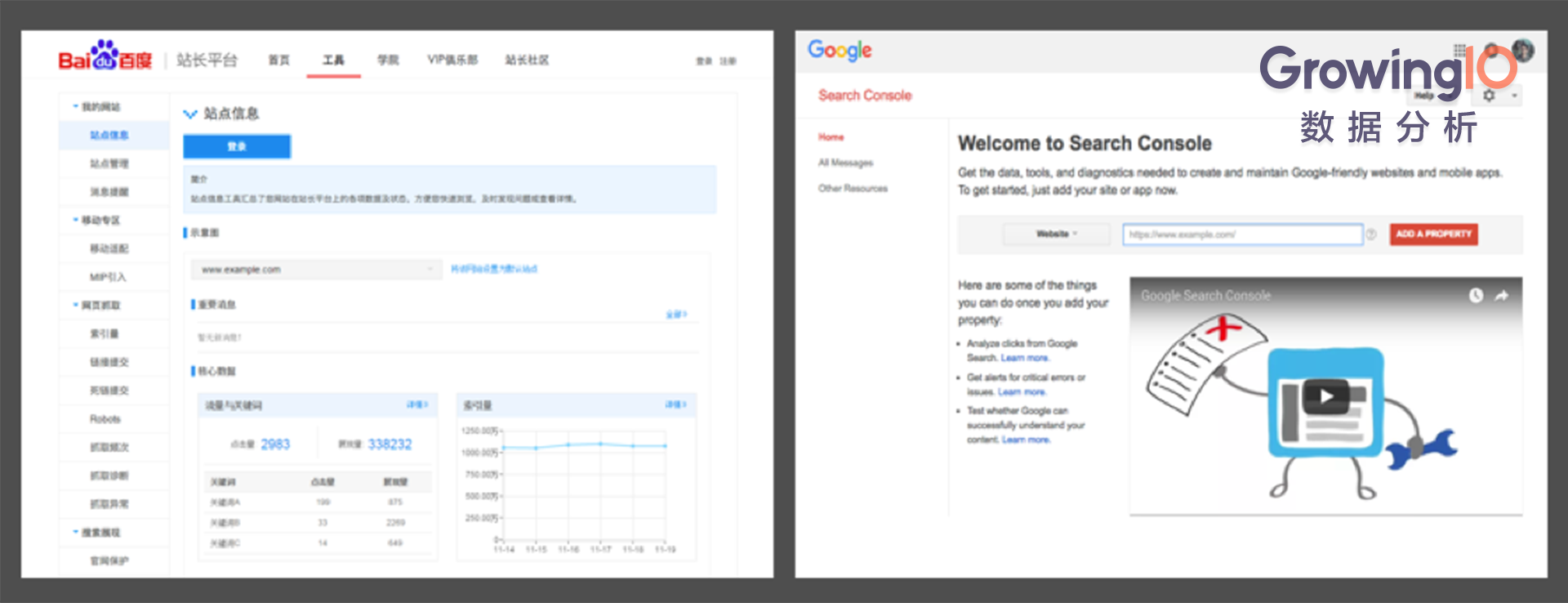Screen dimensions: 1568x603
Task: Open the www.example.com site dropdown
Action: pyautogui.click(x=317, y=270)
